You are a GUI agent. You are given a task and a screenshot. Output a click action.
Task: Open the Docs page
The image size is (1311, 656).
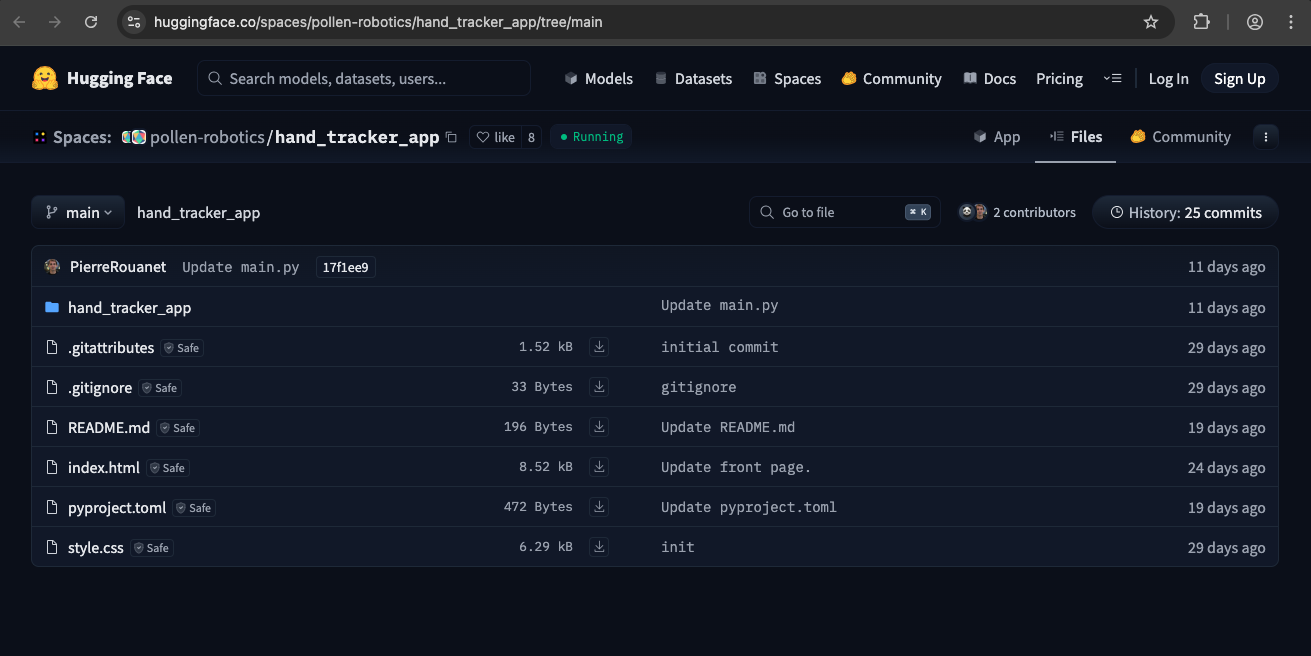tap(989, 79)
